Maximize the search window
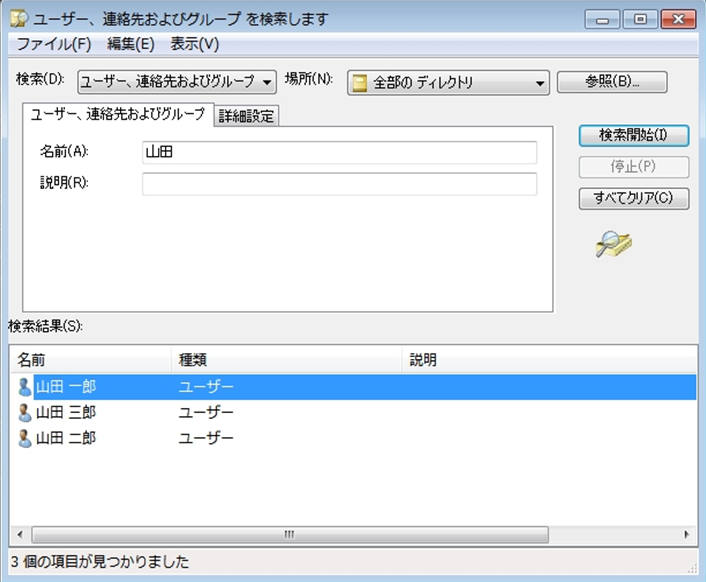This screenshot has height=582, width=706. coord(640,19)
